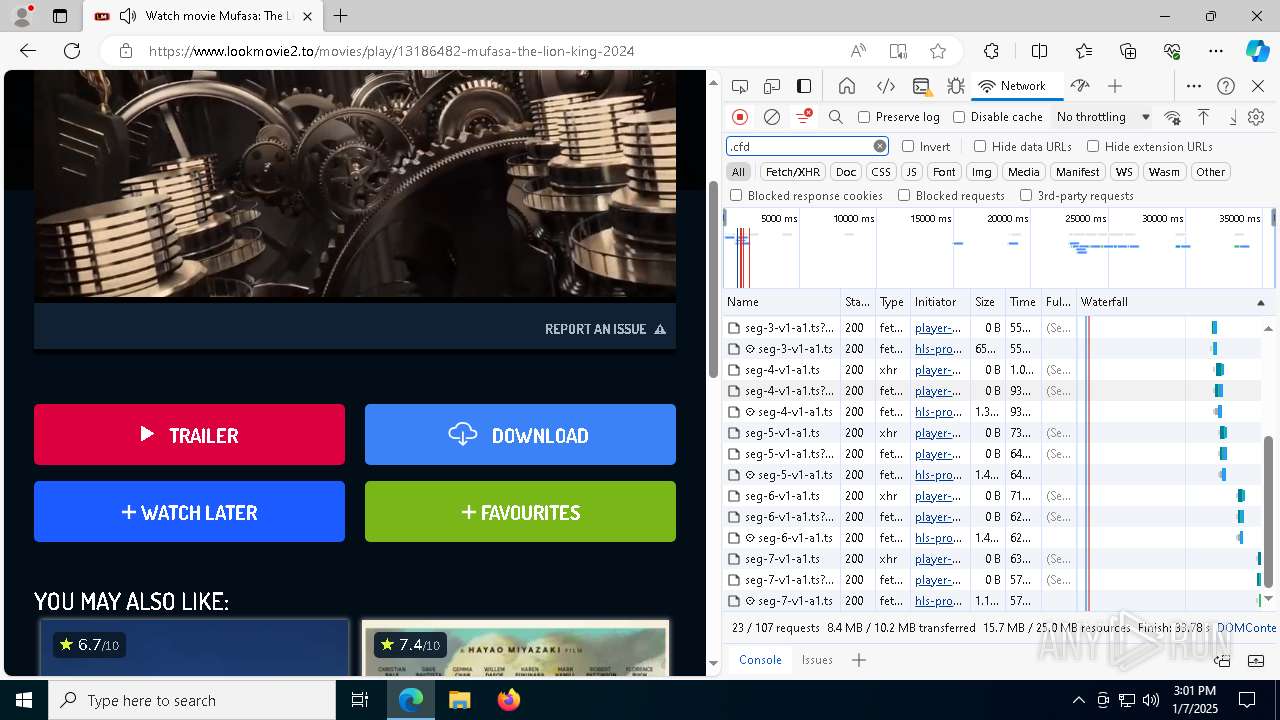Image resolution: width=1280 pixels, height=720 pixels.
Task: Open the Inspect element picker tool
Action: tap(740, 86)
